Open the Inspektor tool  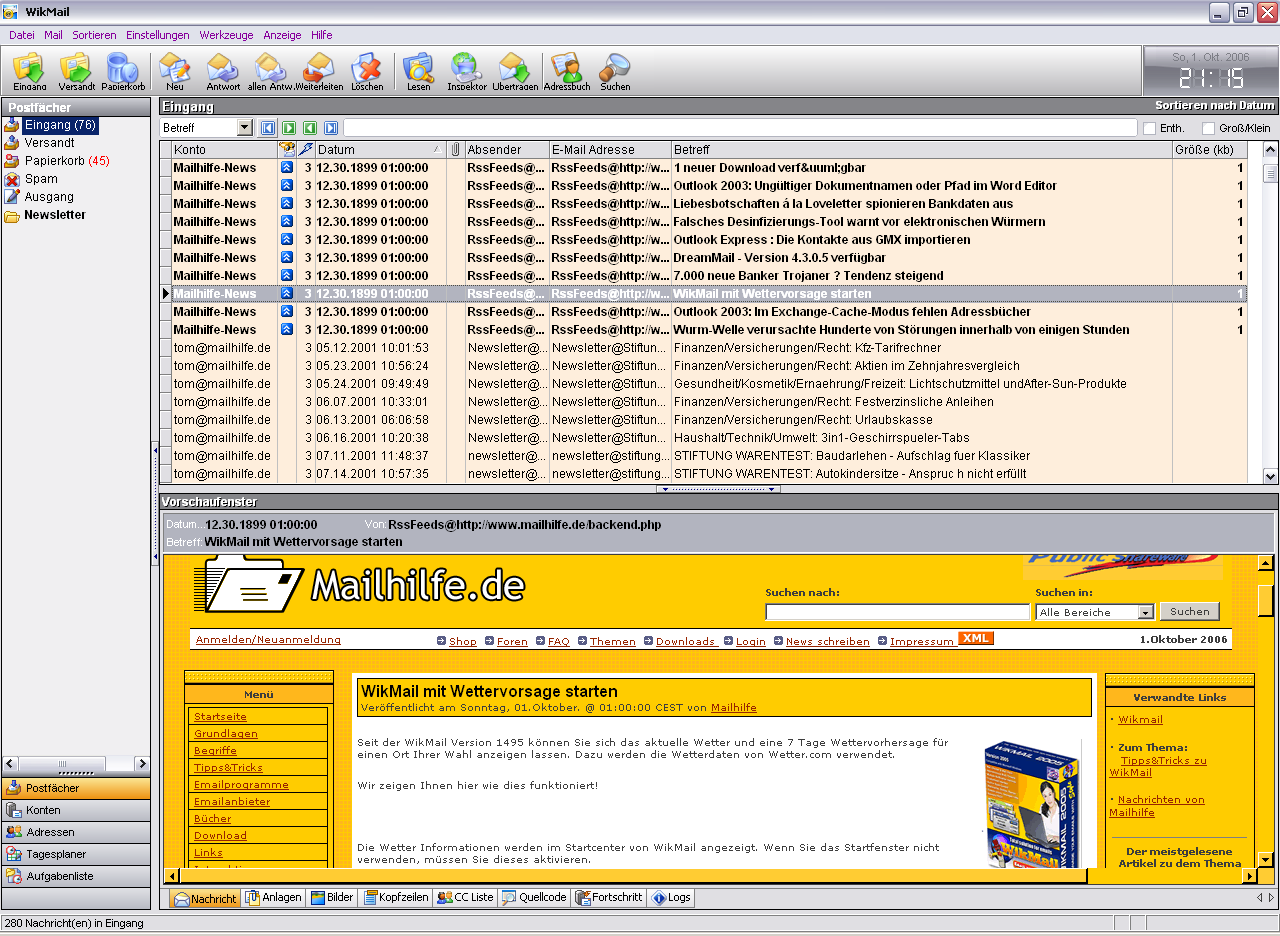coord(467,71)
